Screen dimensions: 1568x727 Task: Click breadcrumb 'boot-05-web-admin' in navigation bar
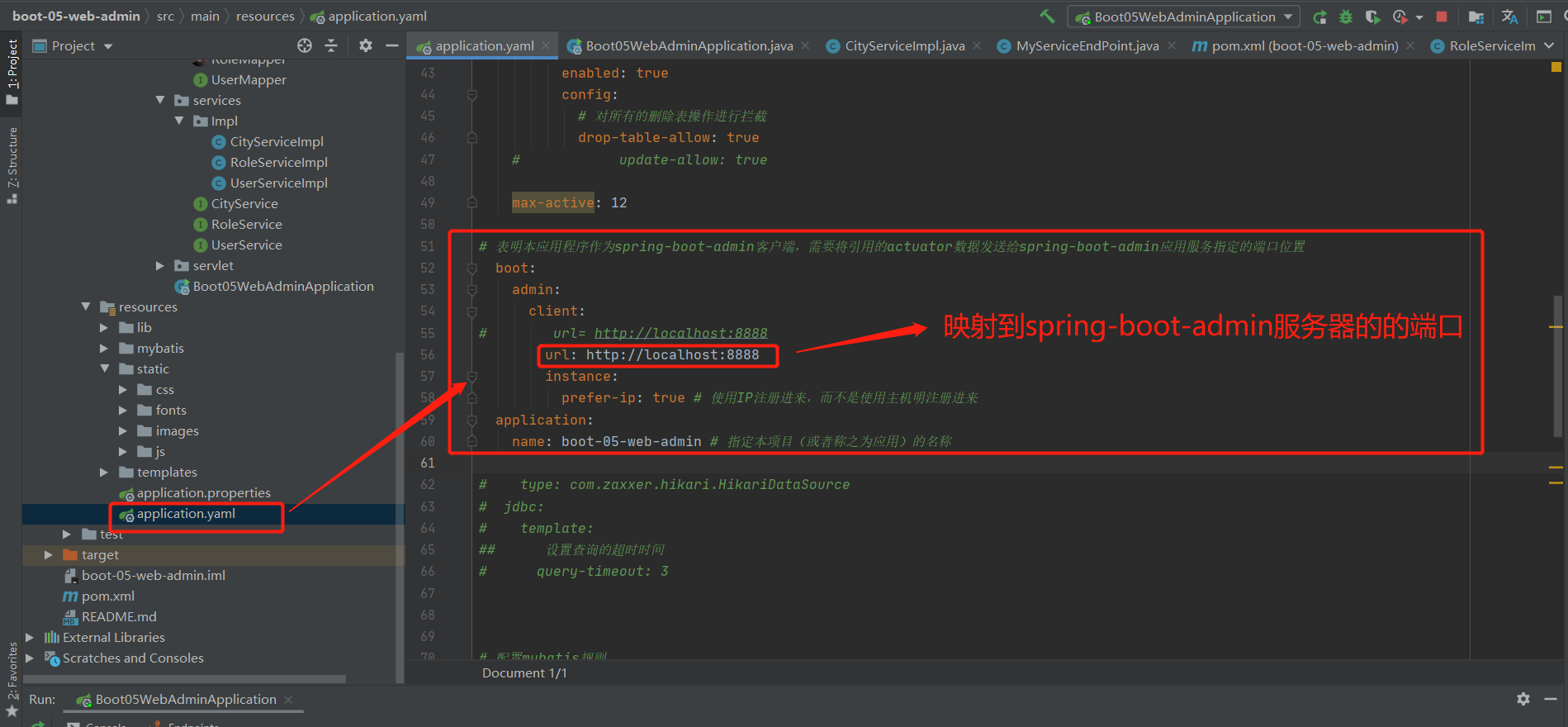[76, 17]
